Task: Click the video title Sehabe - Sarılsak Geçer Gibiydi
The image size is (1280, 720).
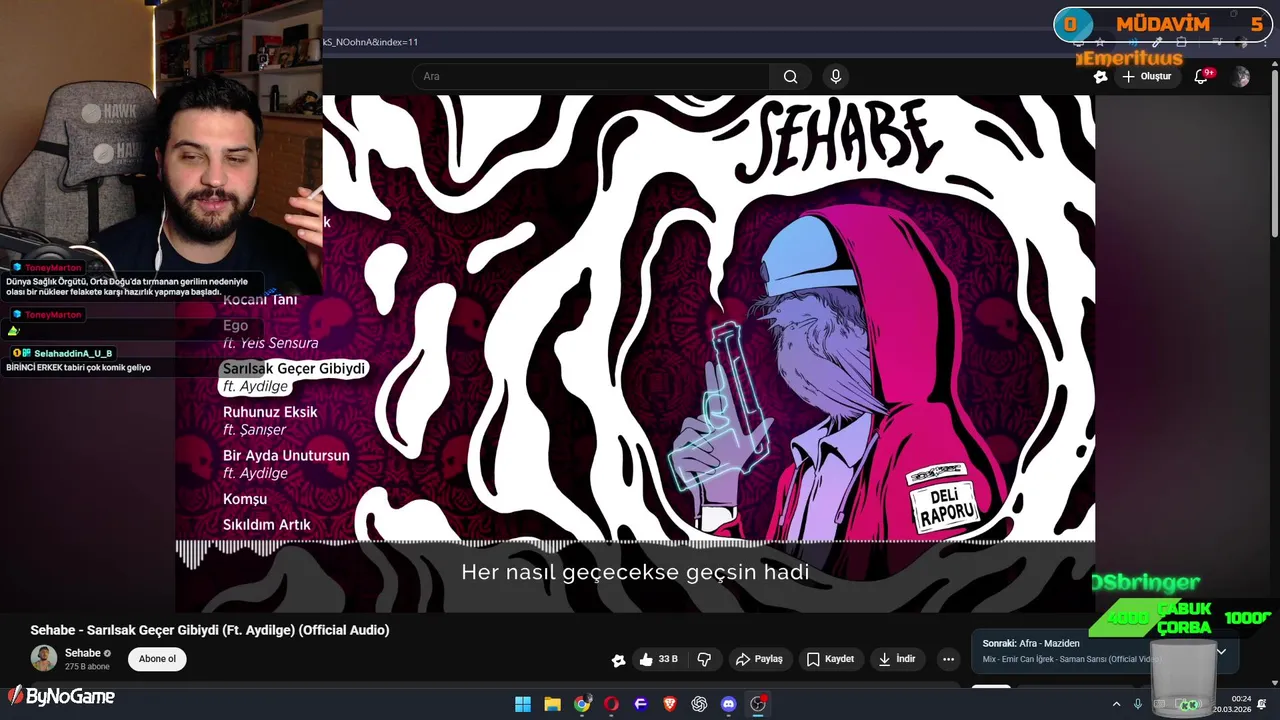Action: point(210,630)
